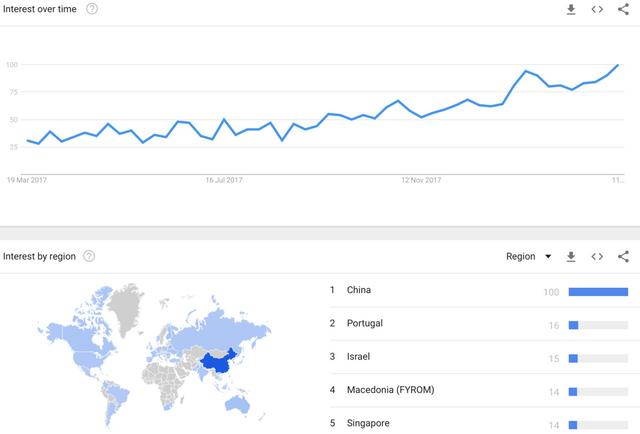Click the 12 Nov 2017 axis label
Viewport: 640px width, 434px height.
point(421,180)
